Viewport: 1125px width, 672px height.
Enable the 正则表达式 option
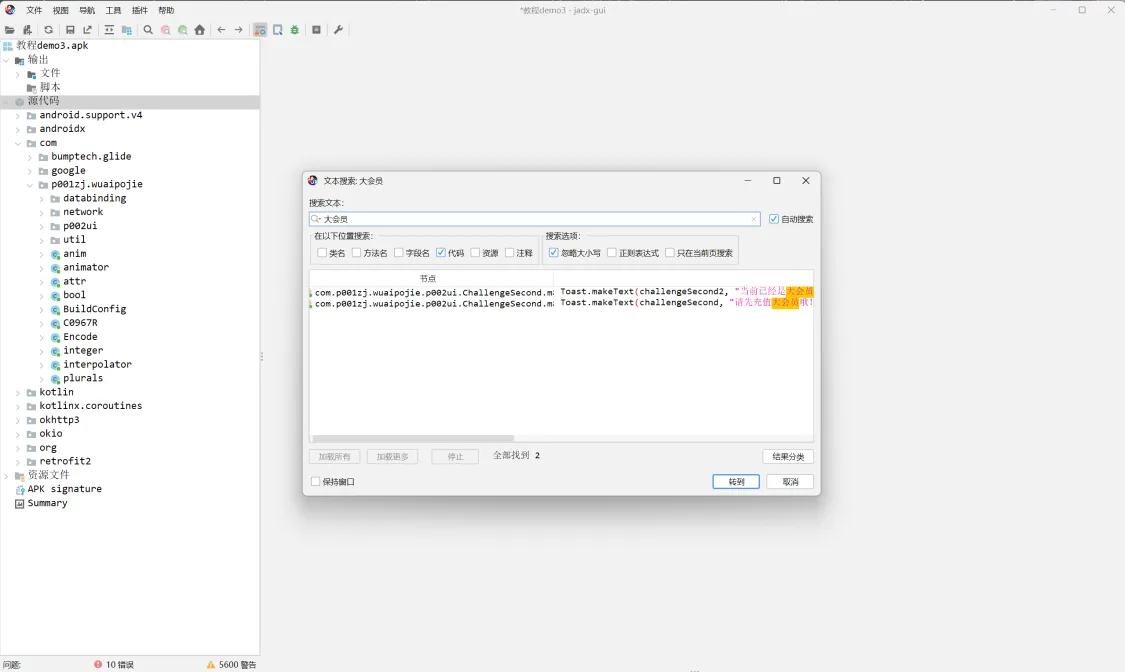[x=612, y=252]
